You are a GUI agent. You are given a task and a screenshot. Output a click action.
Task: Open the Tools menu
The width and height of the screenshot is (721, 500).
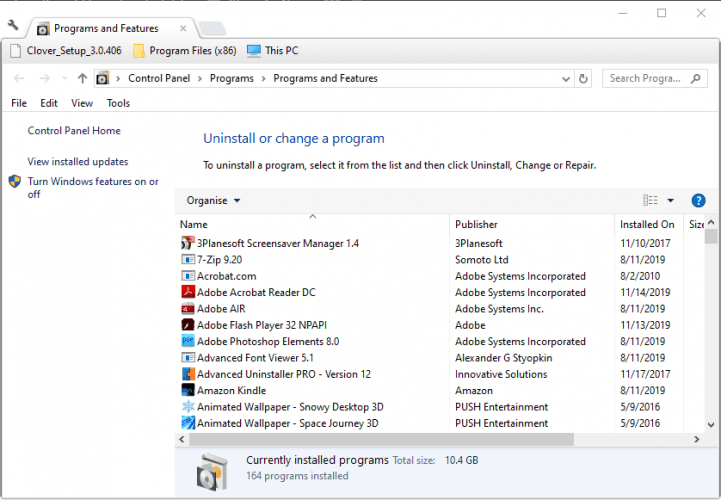coord(118,103)
